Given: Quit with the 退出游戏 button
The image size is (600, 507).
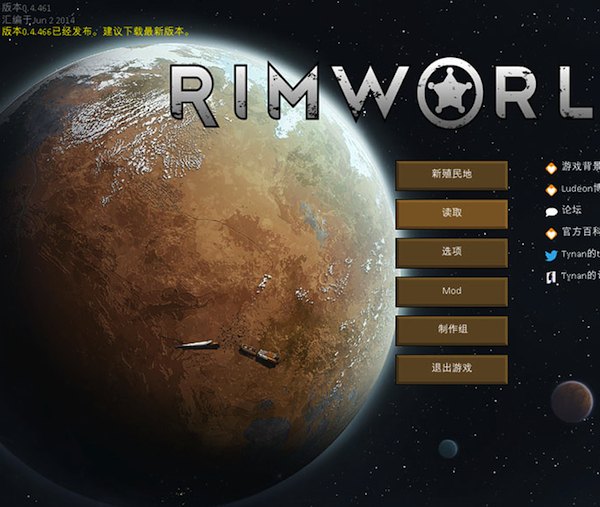Looking at the screenshot, I should pos(452,369).
